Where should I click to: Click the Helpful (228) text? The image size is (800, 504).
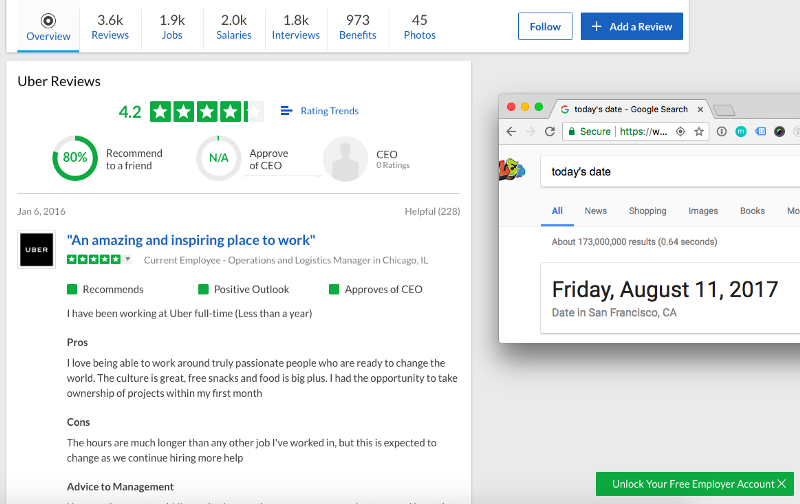[432, 211]
